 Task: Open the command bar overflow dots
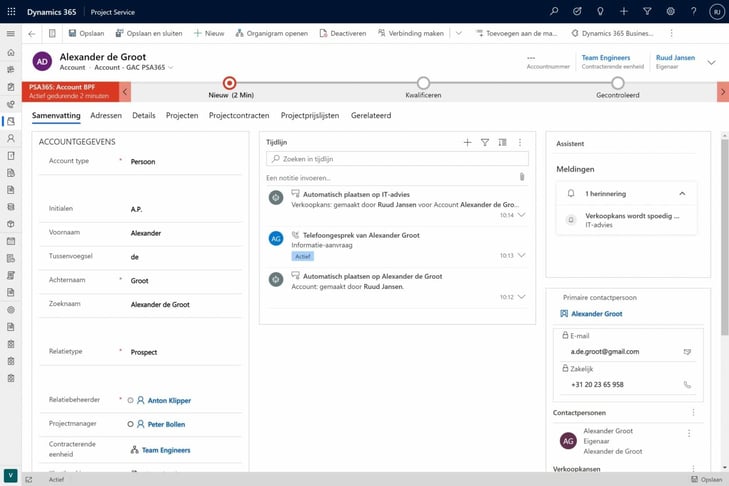(671, 33)
